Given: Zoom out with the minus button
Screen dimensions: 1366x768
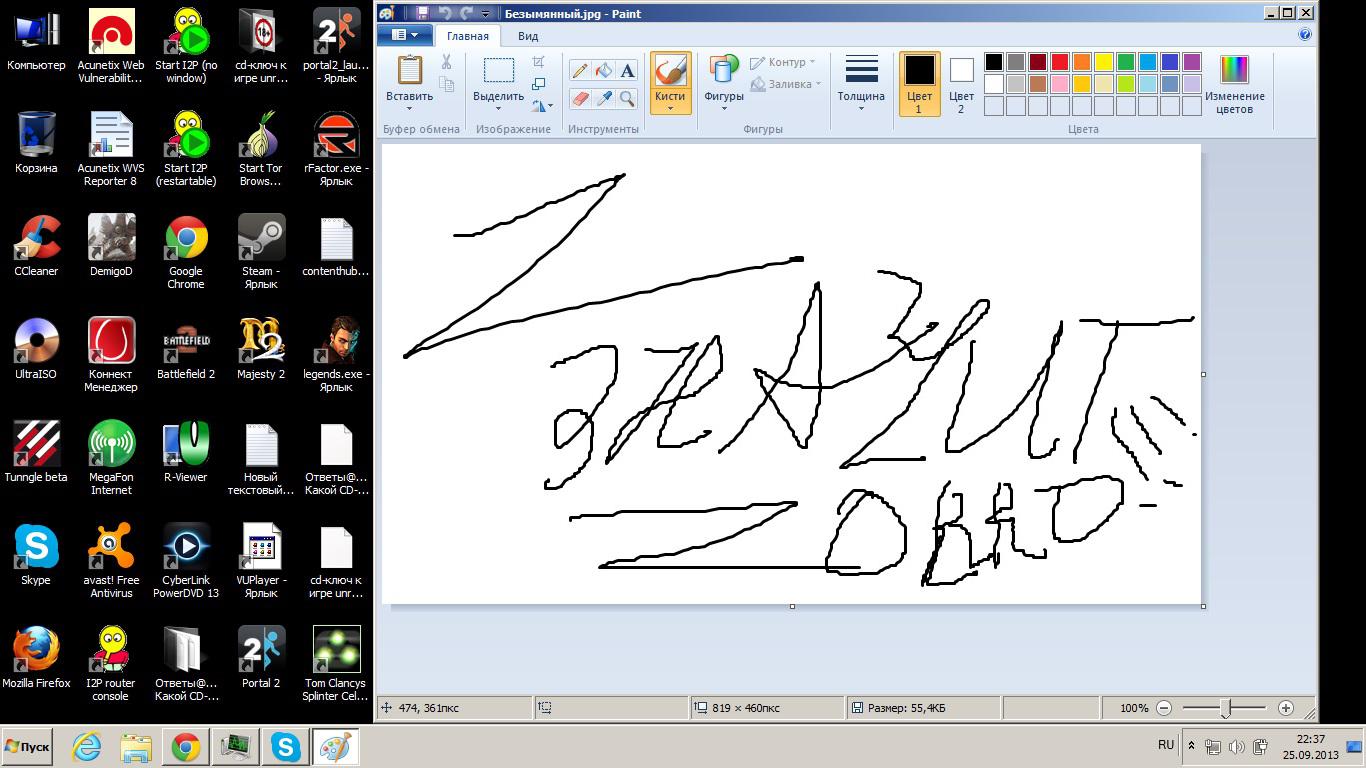Looking at the screenshot, I should (x=1164, y=708).
